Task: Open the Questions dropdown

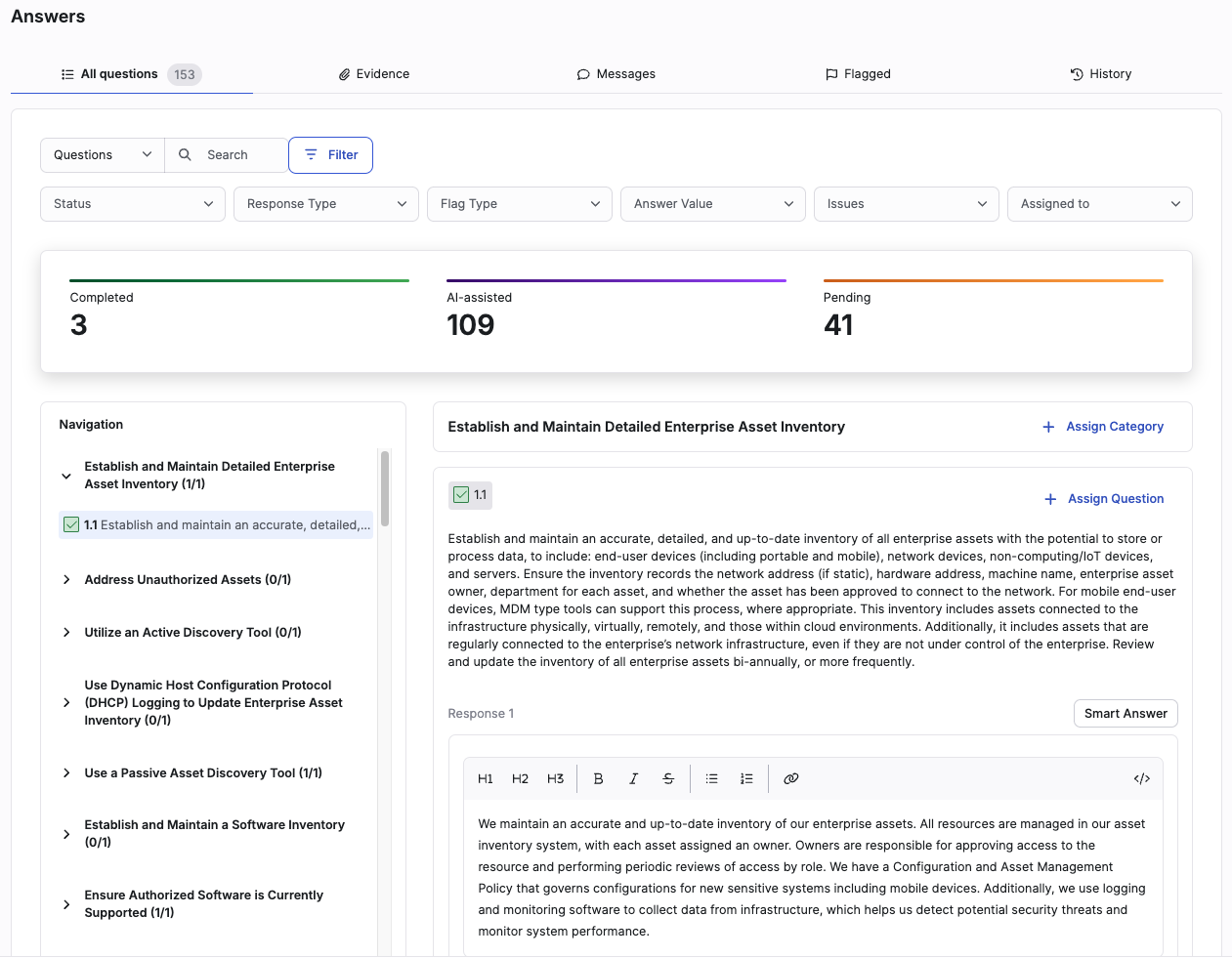Action: [x=103, y=154]
